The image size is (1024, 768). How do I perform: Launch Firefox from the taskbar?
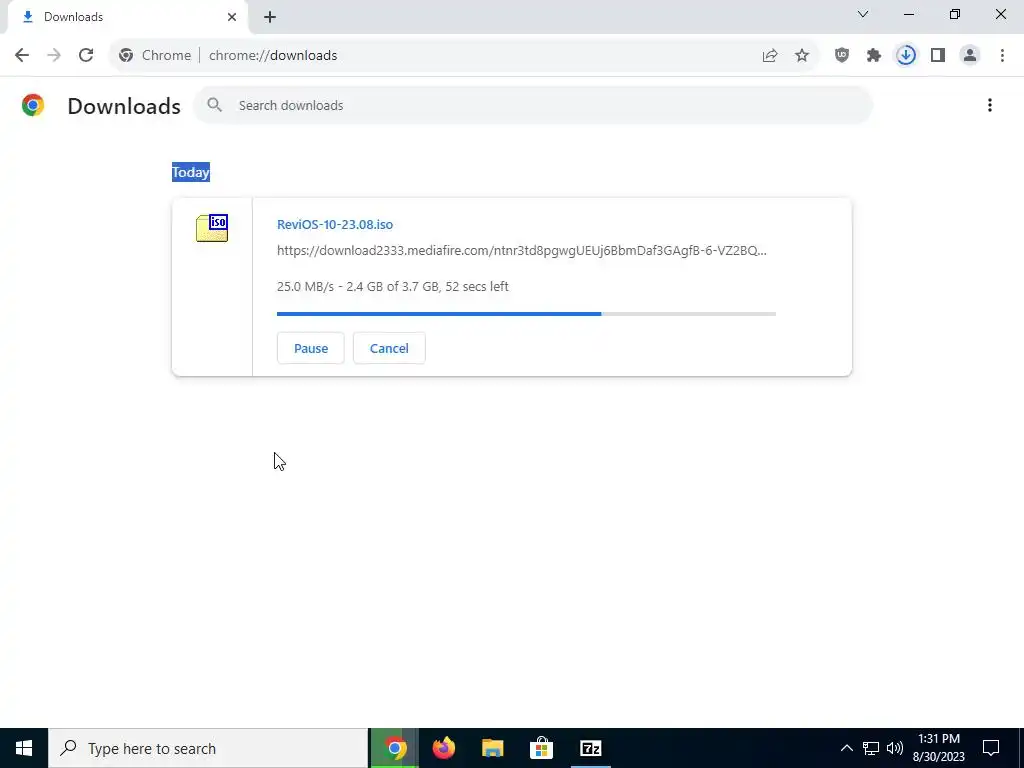(x=443, y=748)
